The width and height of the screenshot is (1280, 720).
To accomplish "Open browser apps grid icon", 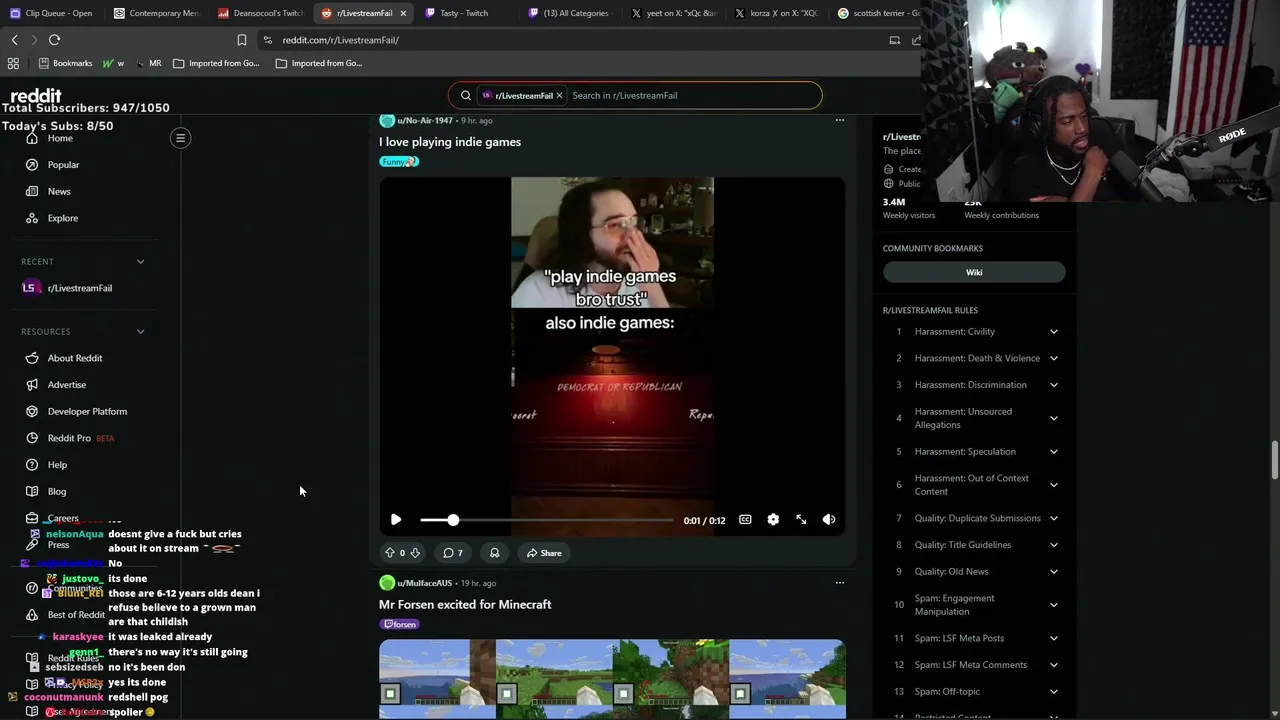I will point(13,63).
